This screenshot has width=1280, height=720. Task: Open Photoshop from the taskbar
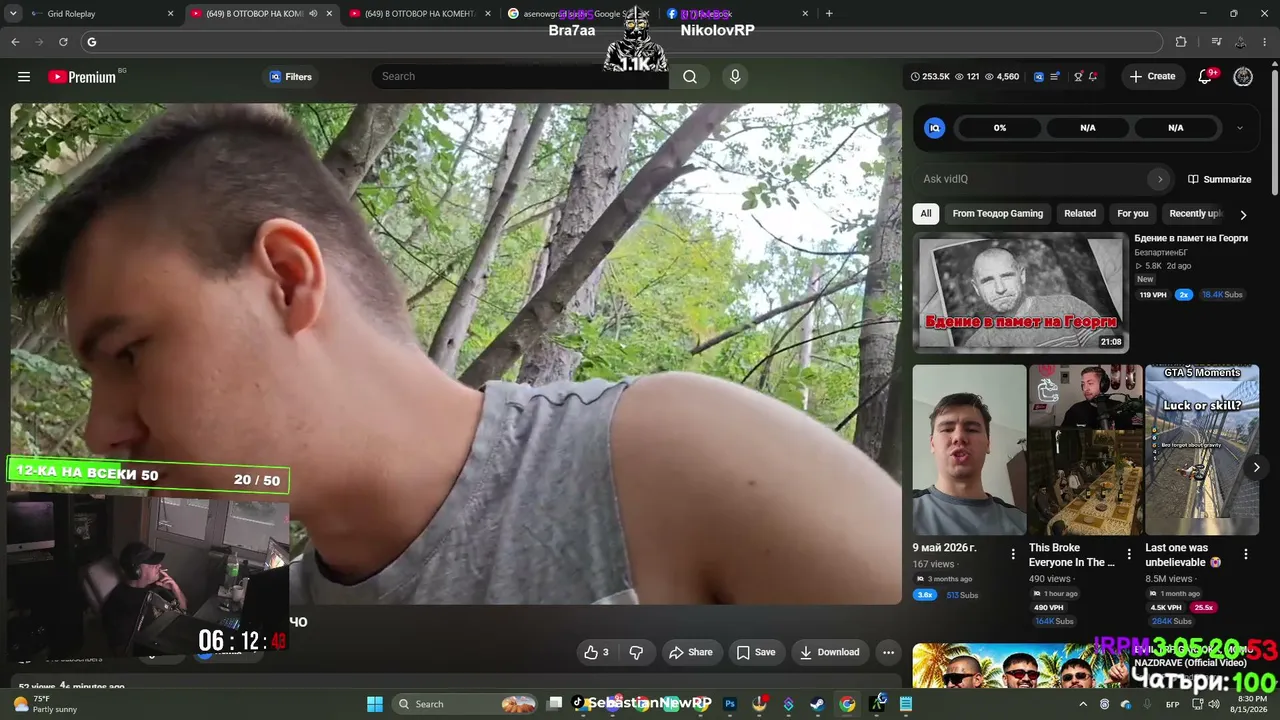point(730,704)
